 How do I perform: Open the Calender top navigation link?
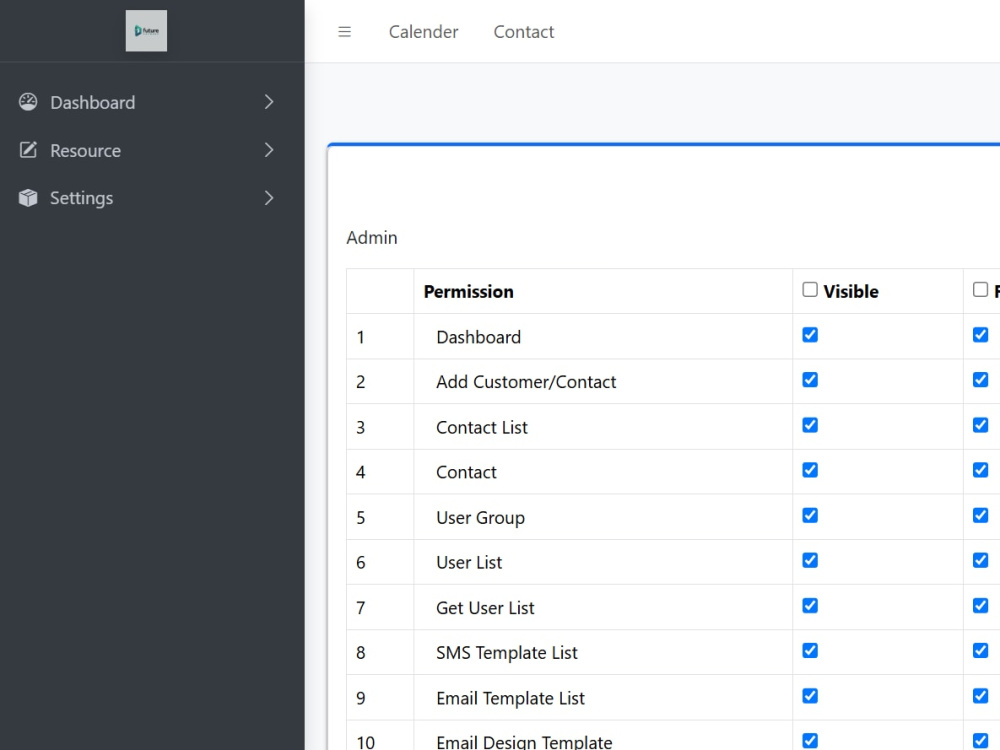[423, 31]
